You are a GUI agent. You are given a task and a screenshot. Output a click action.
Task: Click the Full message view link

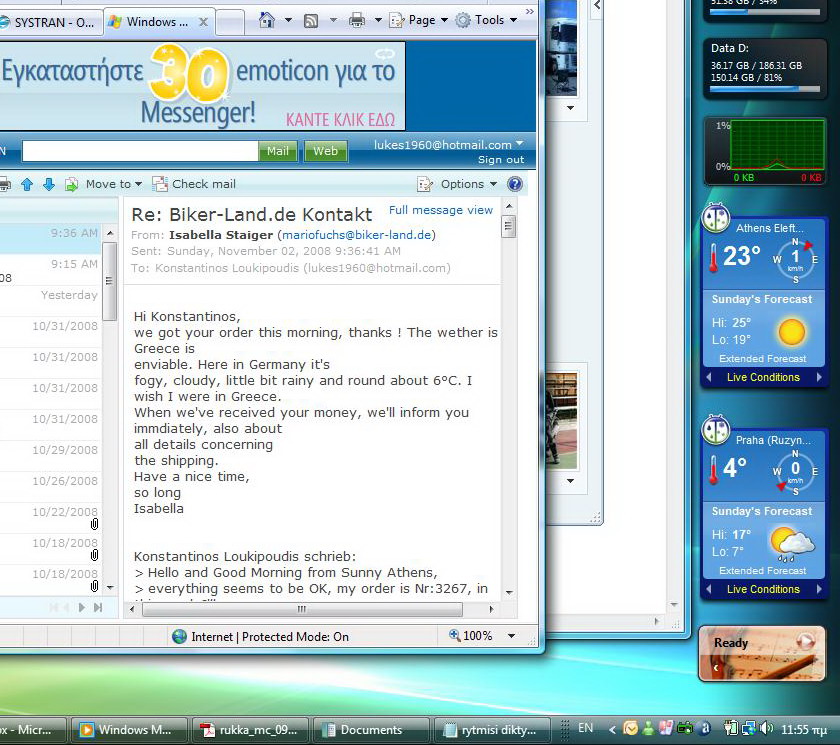[x=440, y=210]
